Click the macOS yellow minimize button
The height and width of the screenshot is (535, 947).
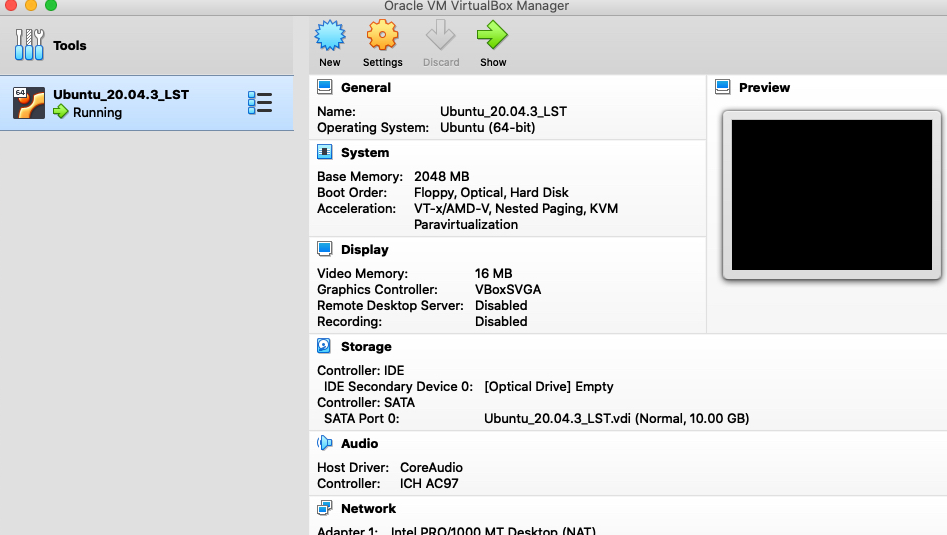(x=31, y=5)
